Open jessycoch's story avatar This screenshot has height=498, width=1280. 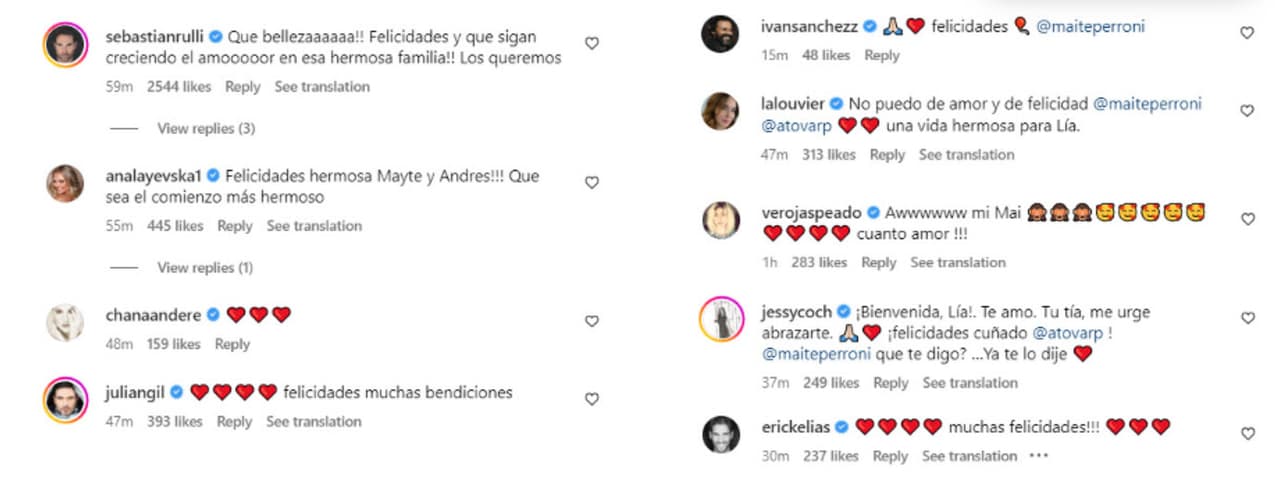720,319
